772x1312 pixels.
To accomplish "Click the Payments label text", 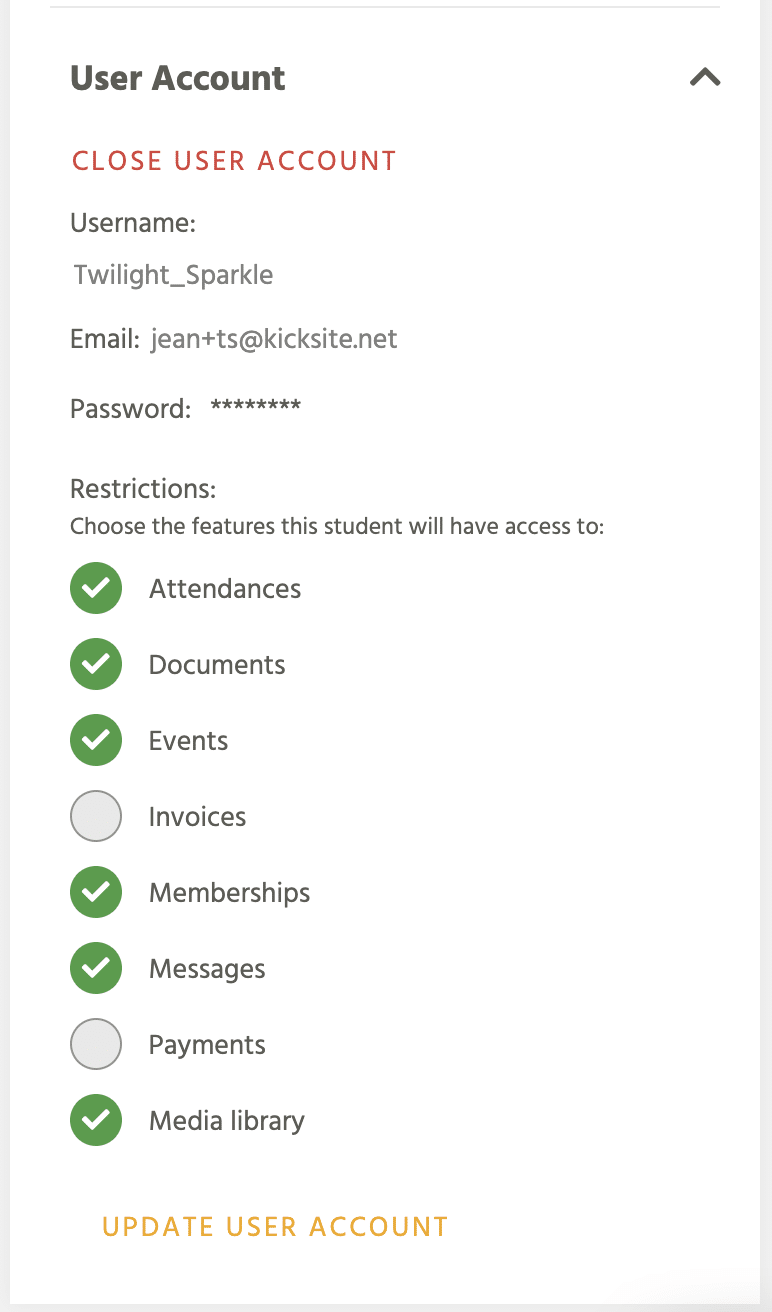I will point(207,1045).
